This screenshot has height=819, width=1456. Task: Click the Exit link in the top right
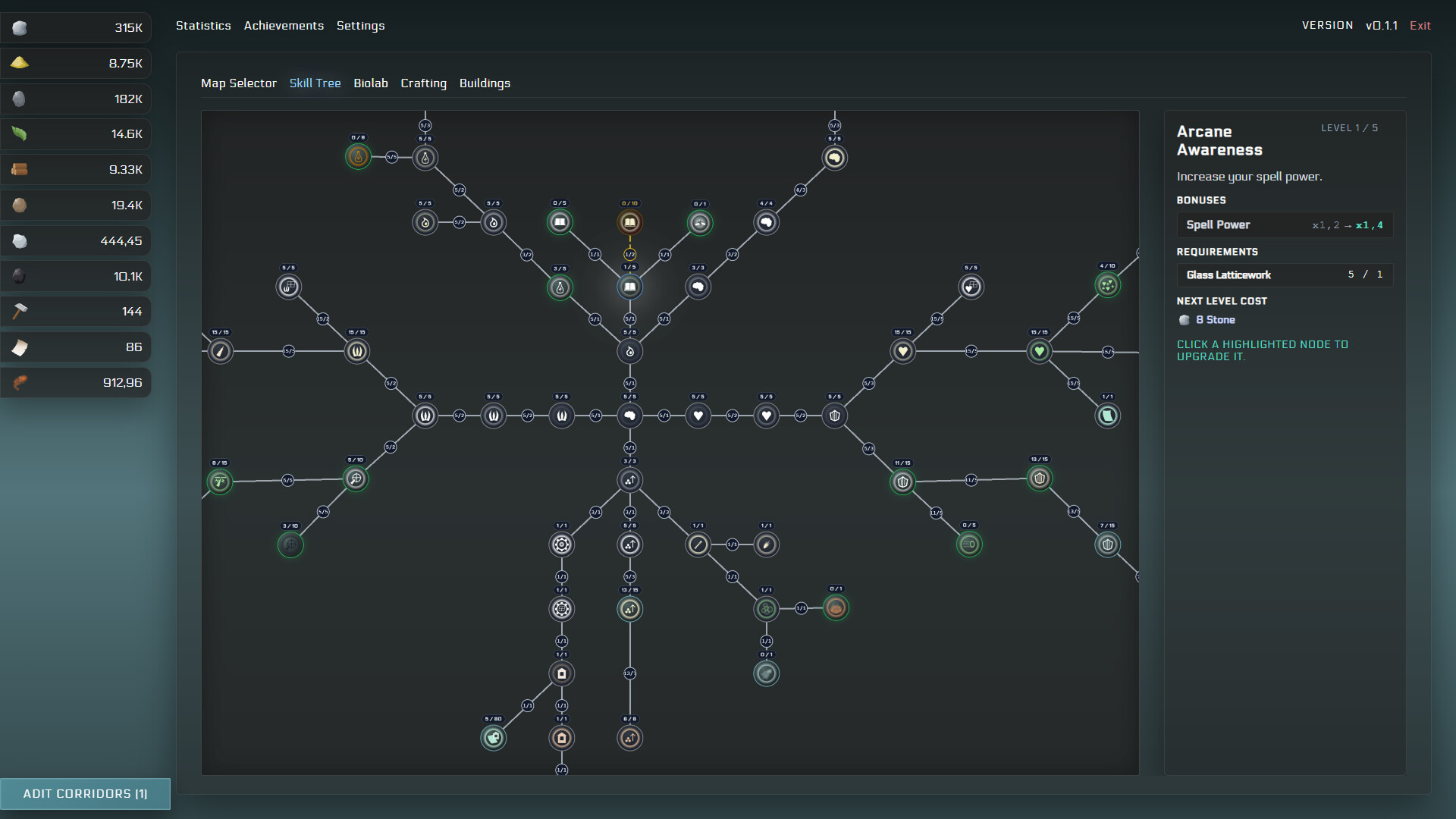(1420, 25)
